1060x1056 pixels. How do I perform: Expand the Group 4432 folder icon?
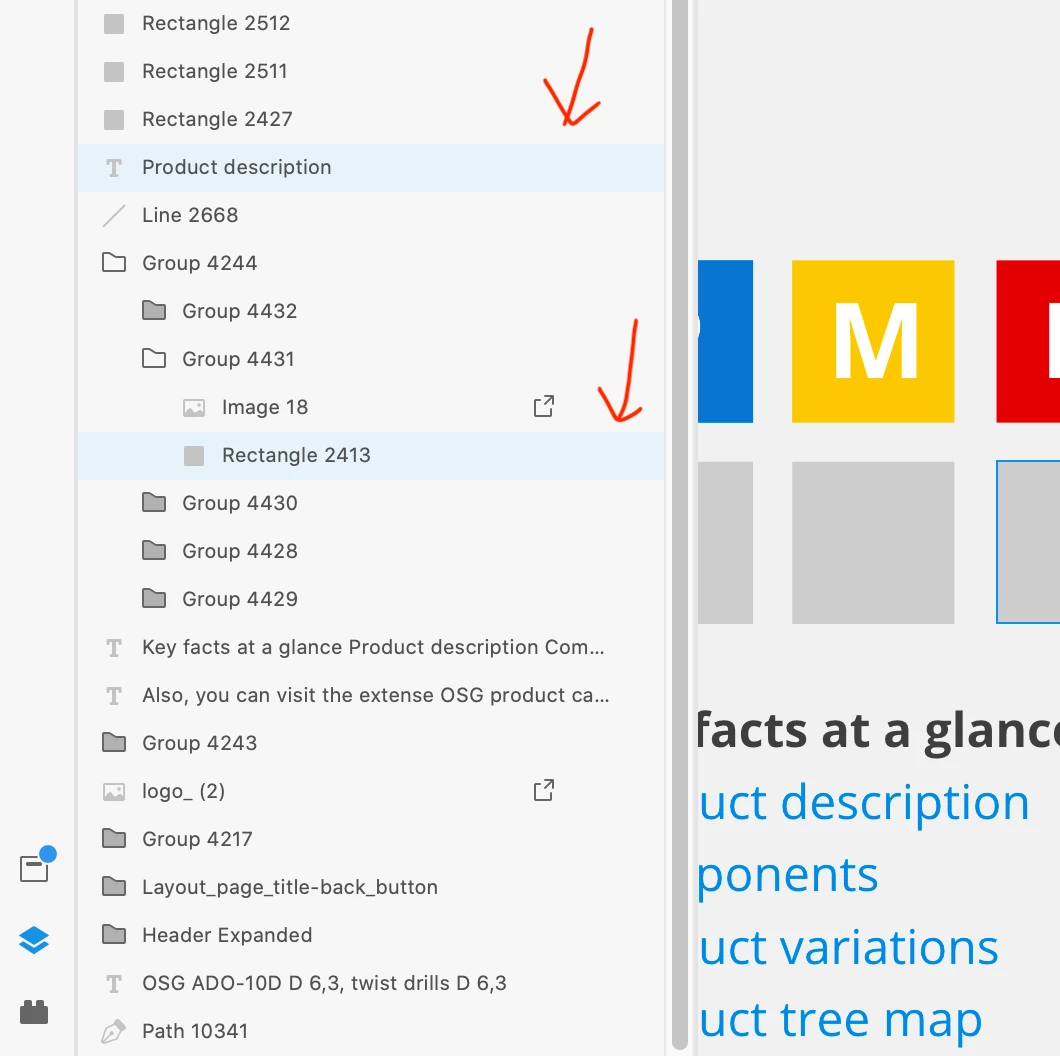pyautogui.click(x=154, y=310)
